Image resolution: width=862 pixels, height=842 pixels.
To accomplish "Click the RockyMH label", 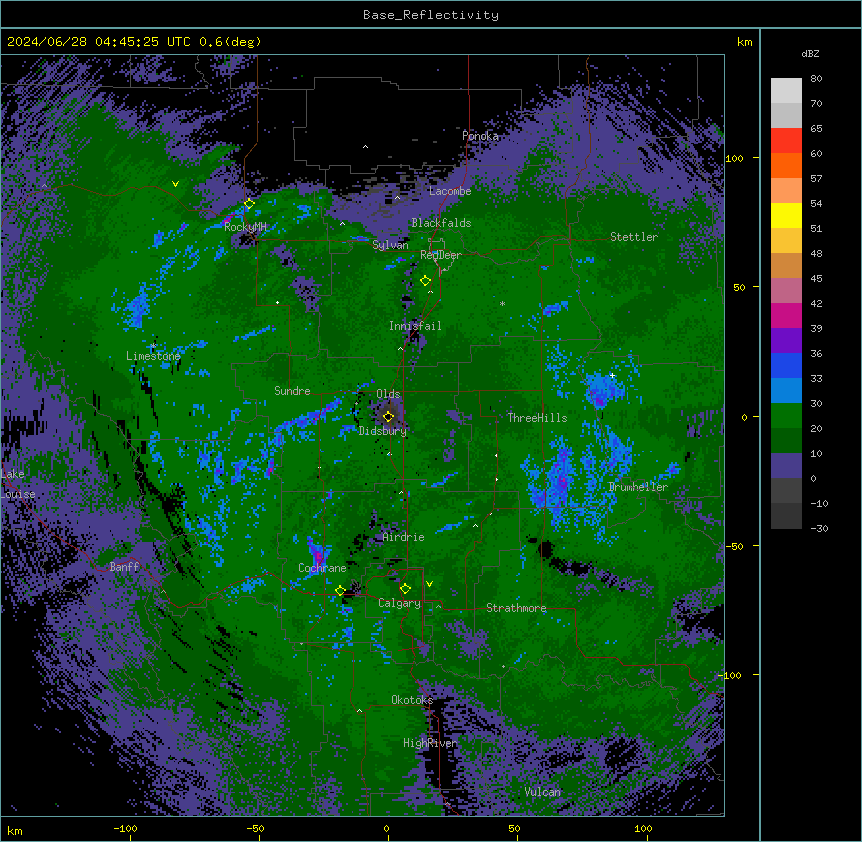I will pos(245,227).
